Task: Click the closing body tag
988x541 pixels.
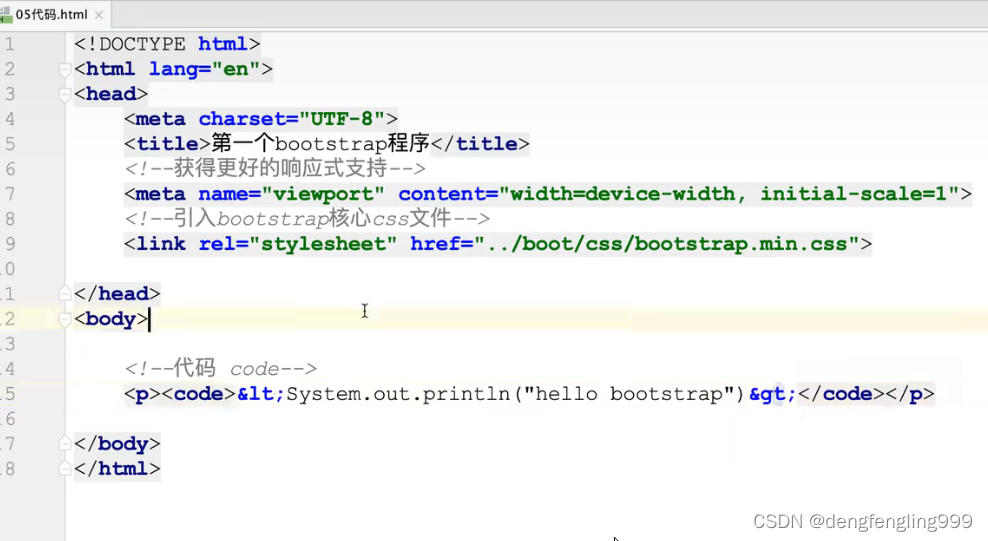Action: 117,443
